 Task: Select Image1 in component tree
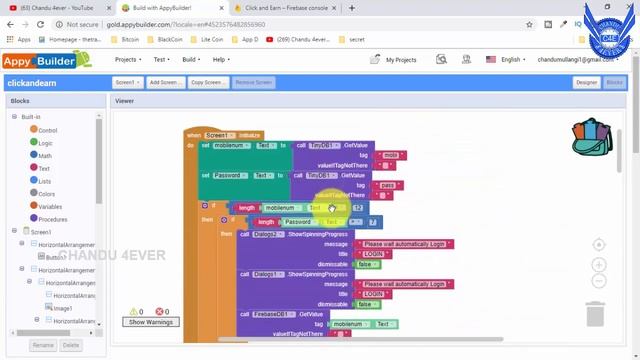59,308
